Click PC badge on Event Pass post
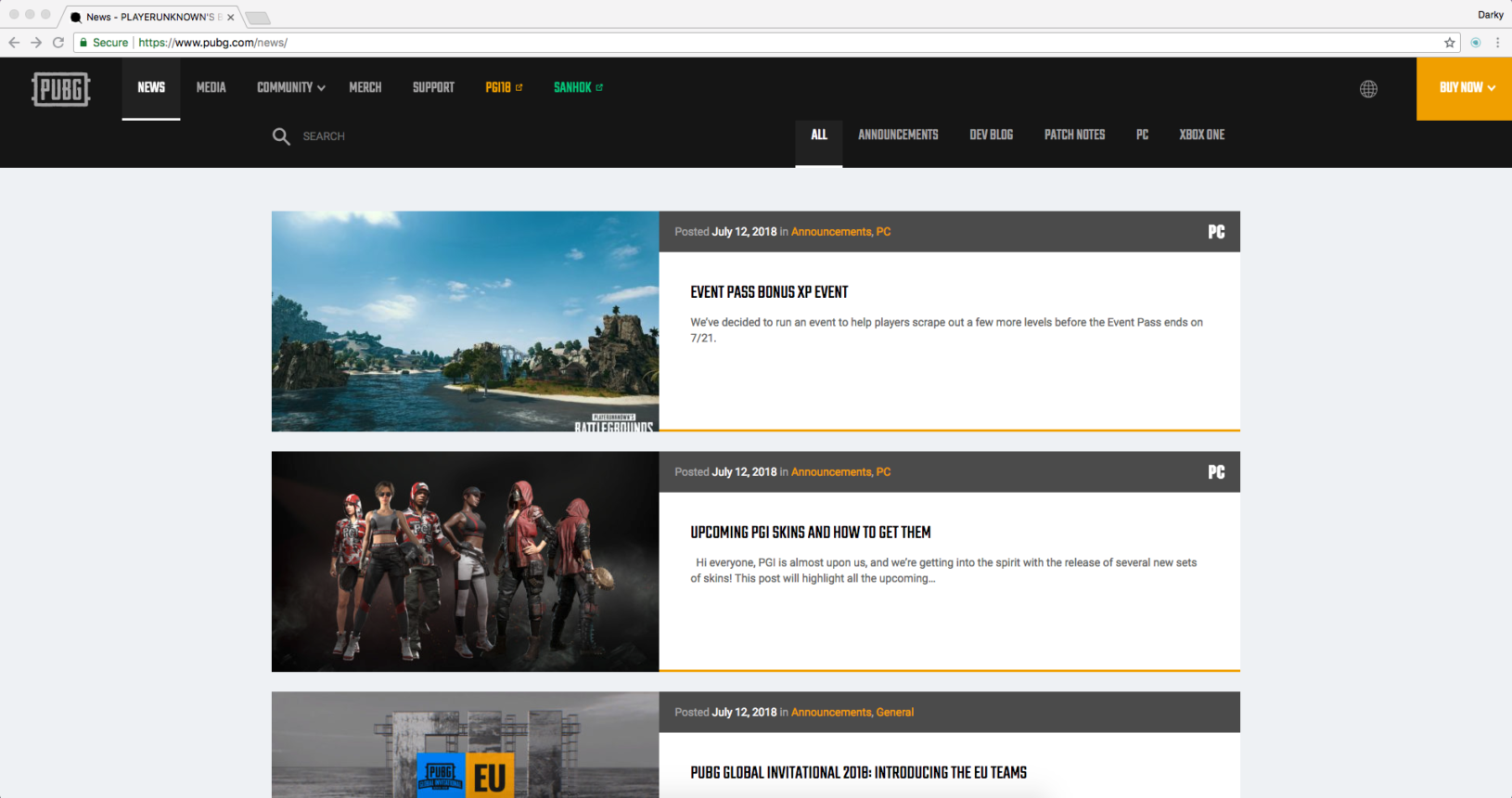Image resolution: width=1512 pixels, height=798 pixels. click(1216, 232)
